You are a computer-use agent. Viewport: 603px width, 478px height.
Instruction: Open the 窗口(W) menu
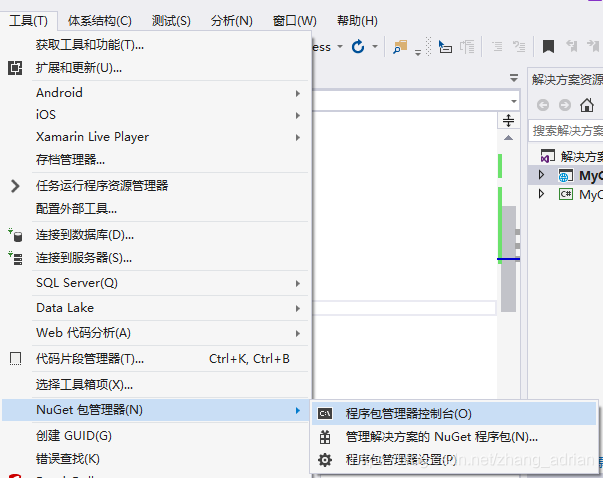tap(295, 20)
